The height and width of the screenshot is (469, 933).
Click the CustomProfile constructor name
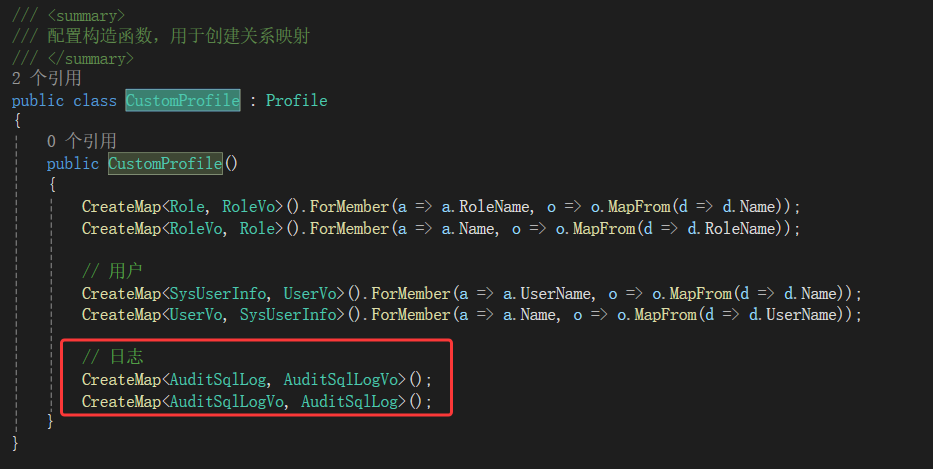[165, 163]
